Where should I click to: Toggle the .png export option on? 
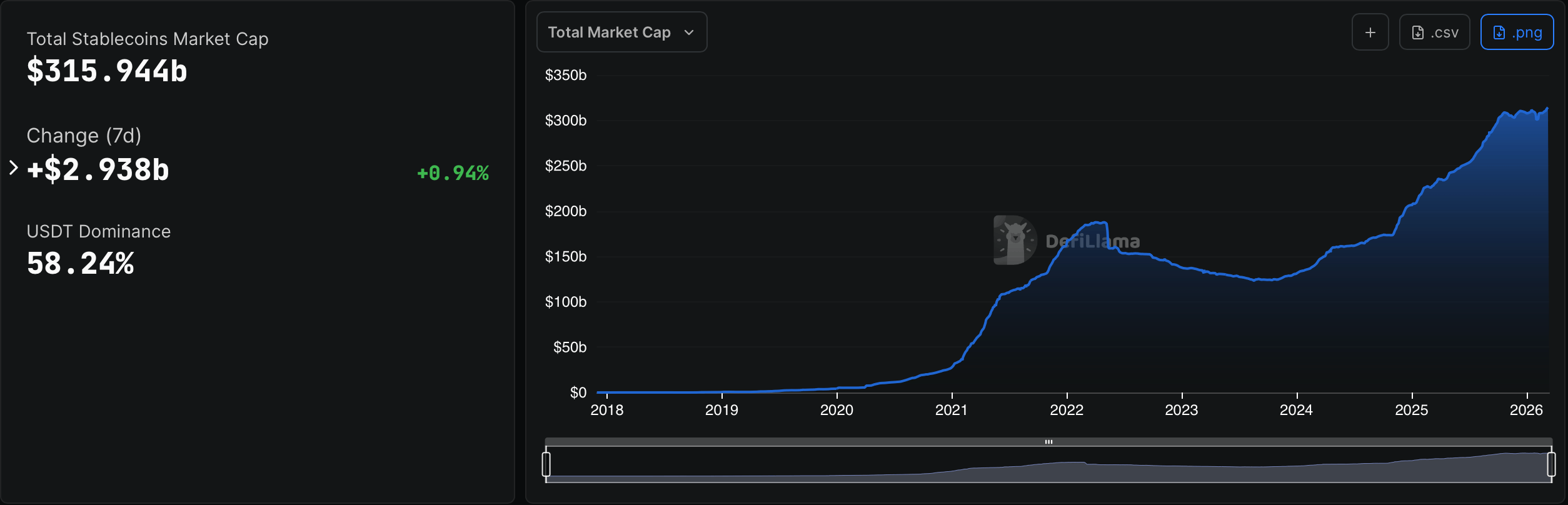coord(1517,32)
